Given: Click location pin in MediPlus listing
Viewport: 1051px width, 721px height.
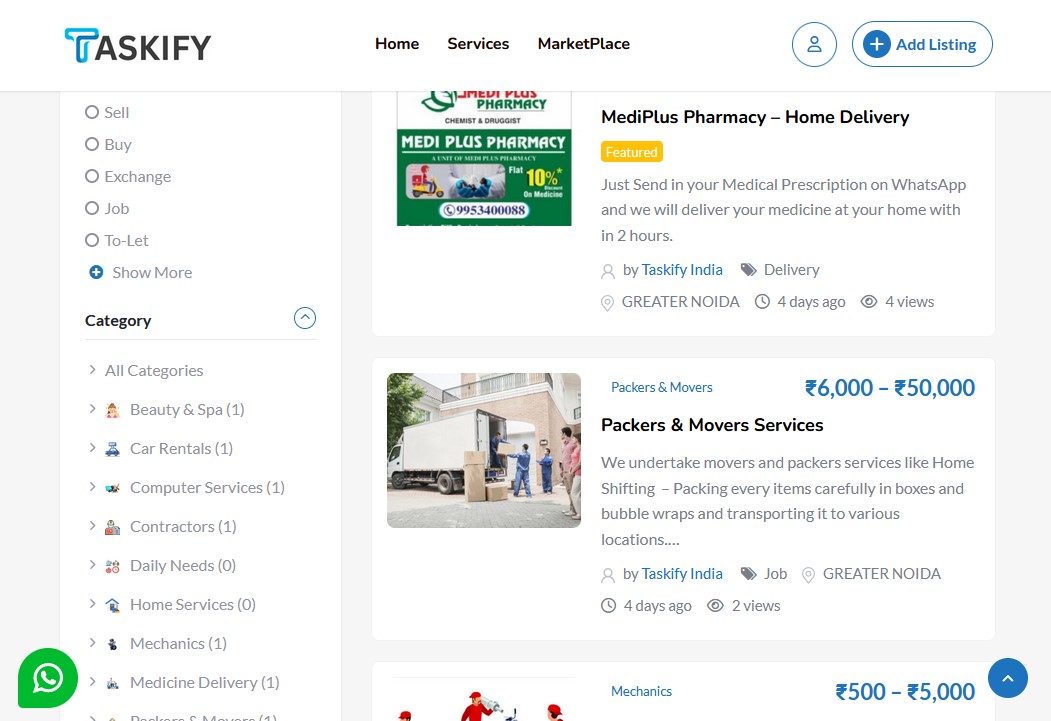Looking at the screenshot, I should pos(607,303).
